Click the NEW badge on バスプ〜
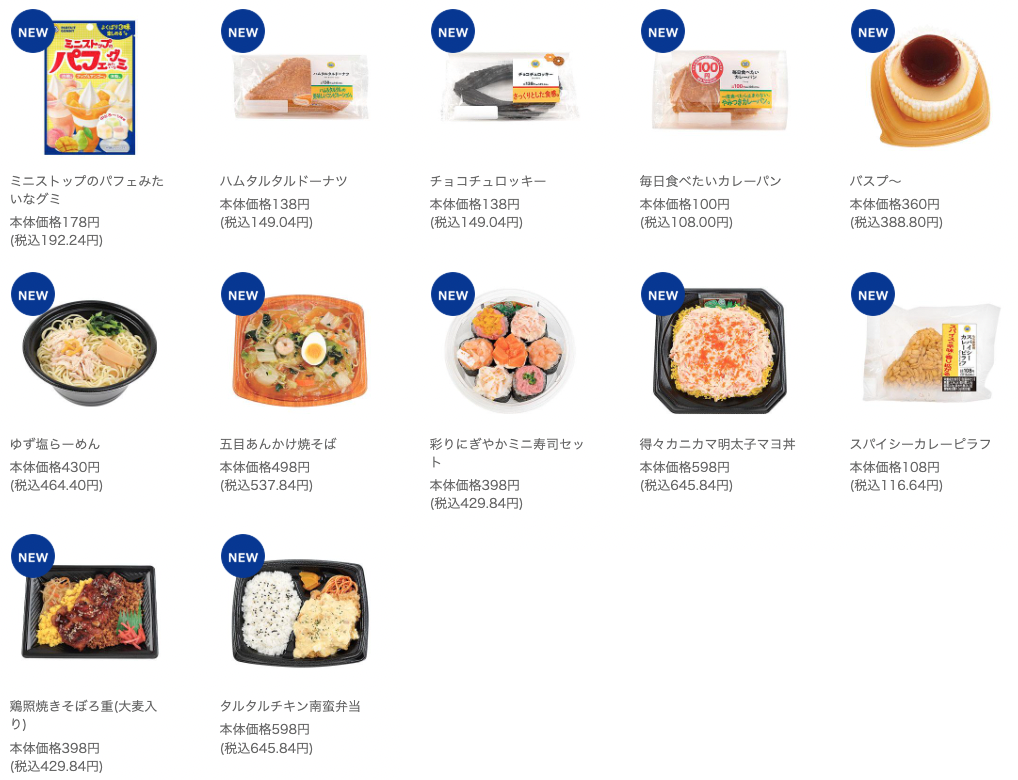This screenshot has height=780, width=1018. (x=873, y=31)
